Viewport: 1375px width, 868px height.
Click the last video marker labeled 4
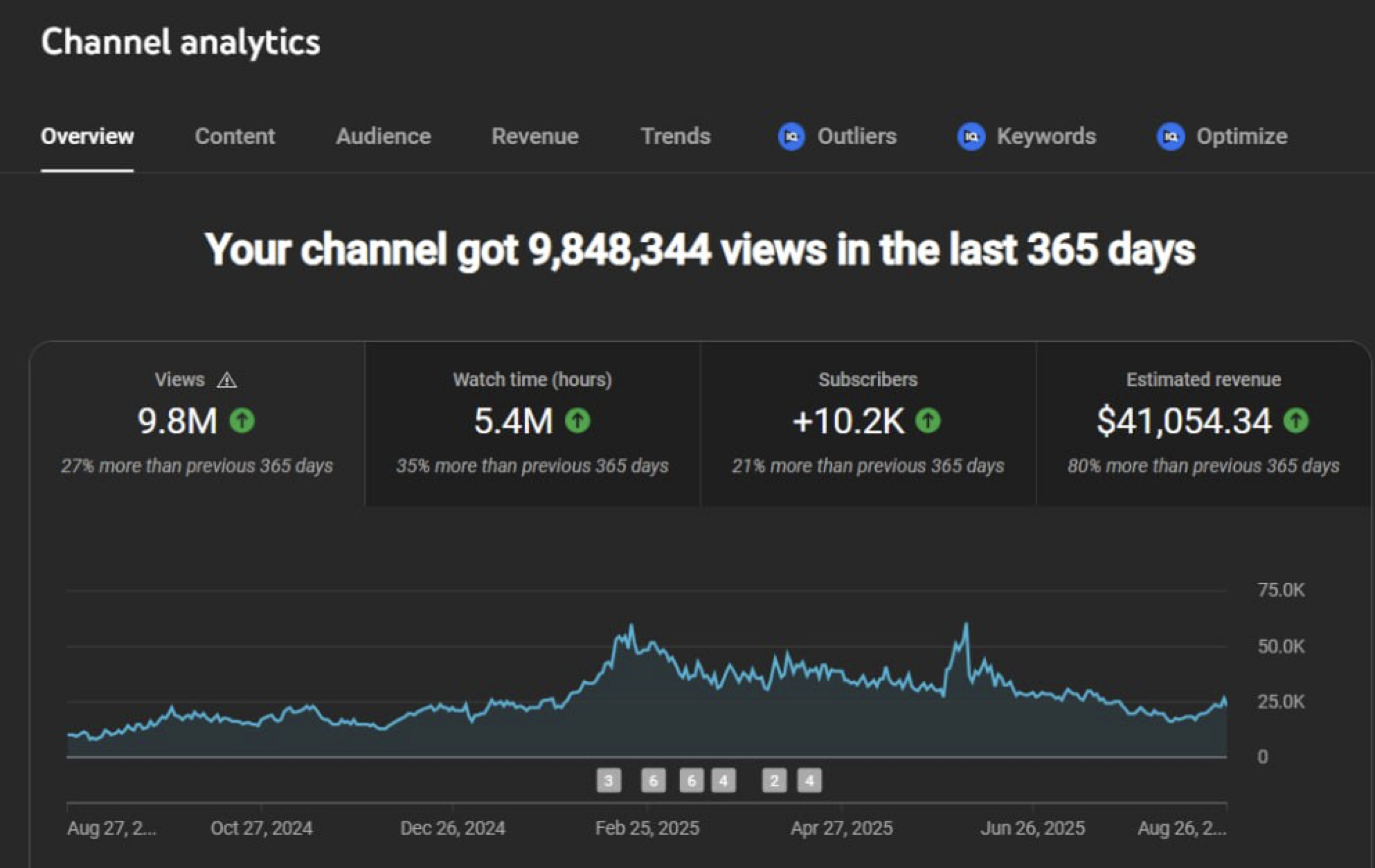(x=809, y=781)
